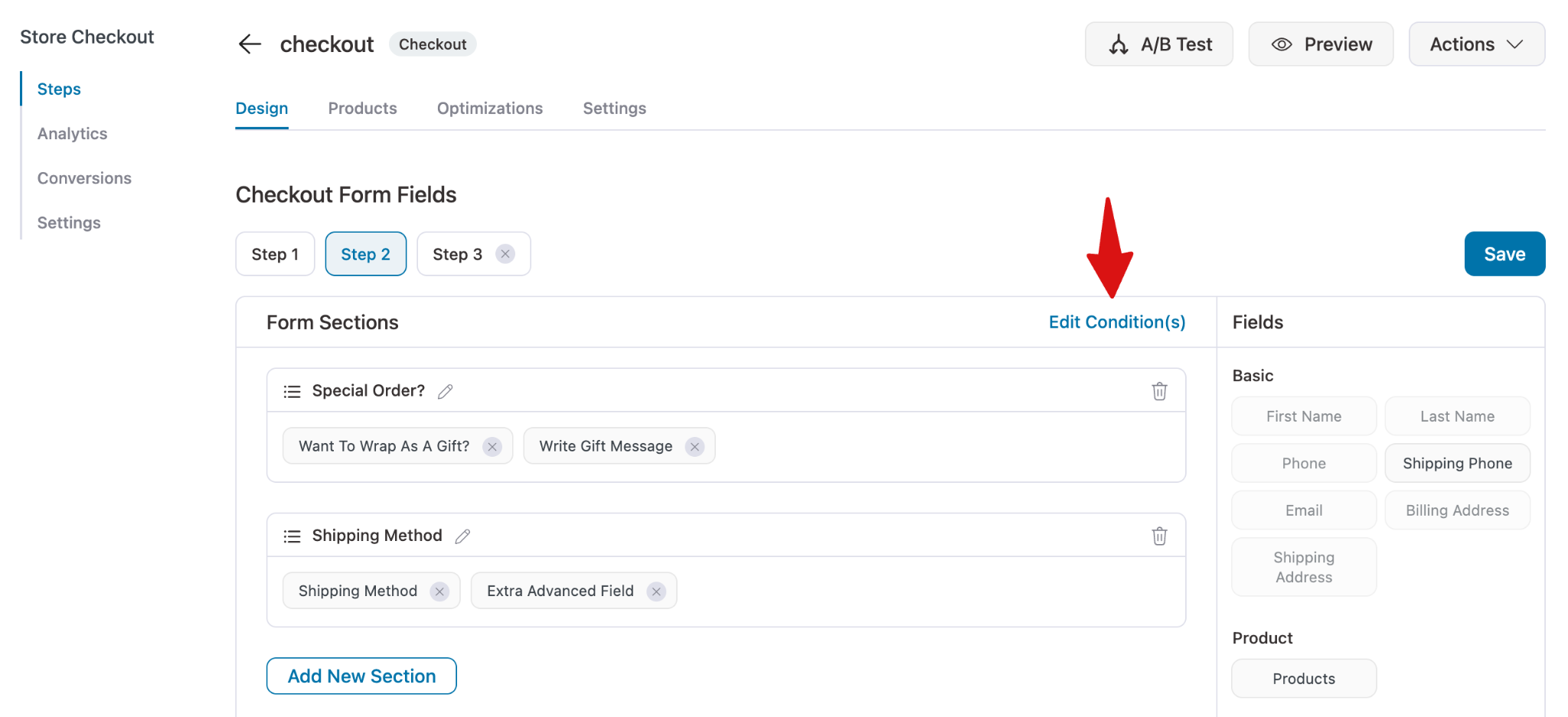Click the Edit Condition(s) link
The height and width of the screenshot is (717, 1568).
(x=1116, y=322)
